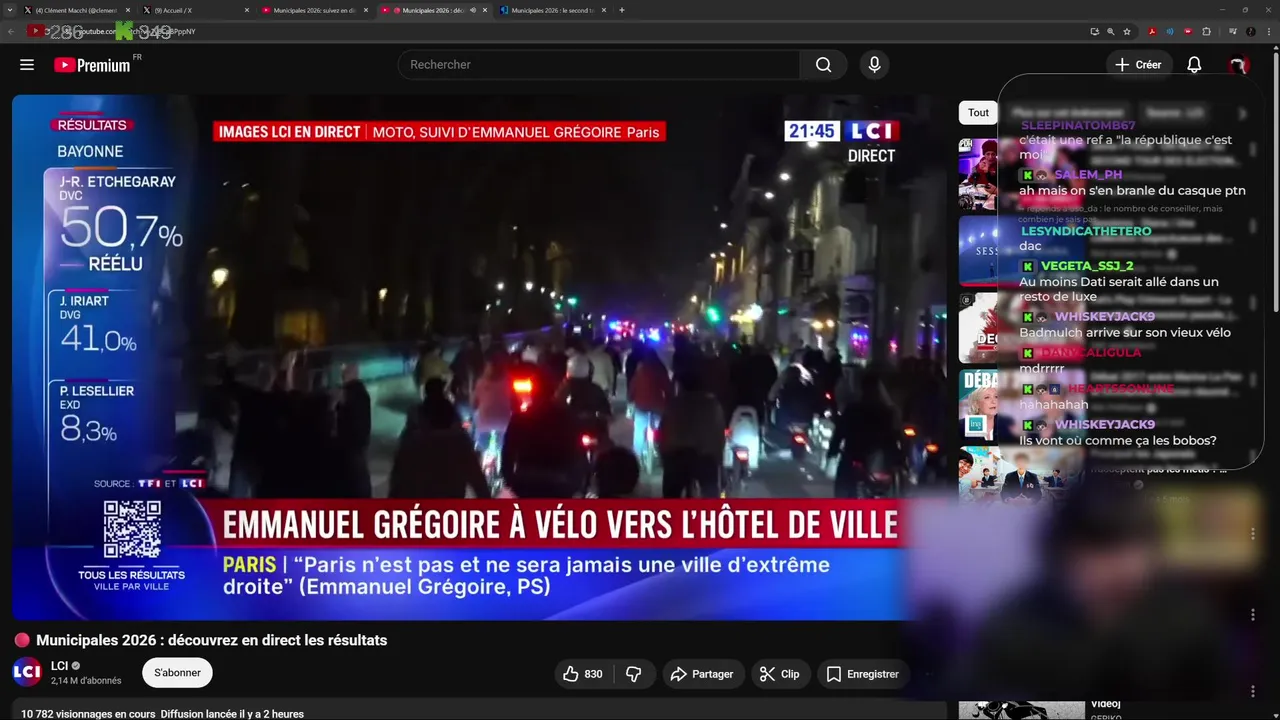Click chat username SLEEPINATOMB67
Screen dimensions: 1280x720
pos(1078,126)
